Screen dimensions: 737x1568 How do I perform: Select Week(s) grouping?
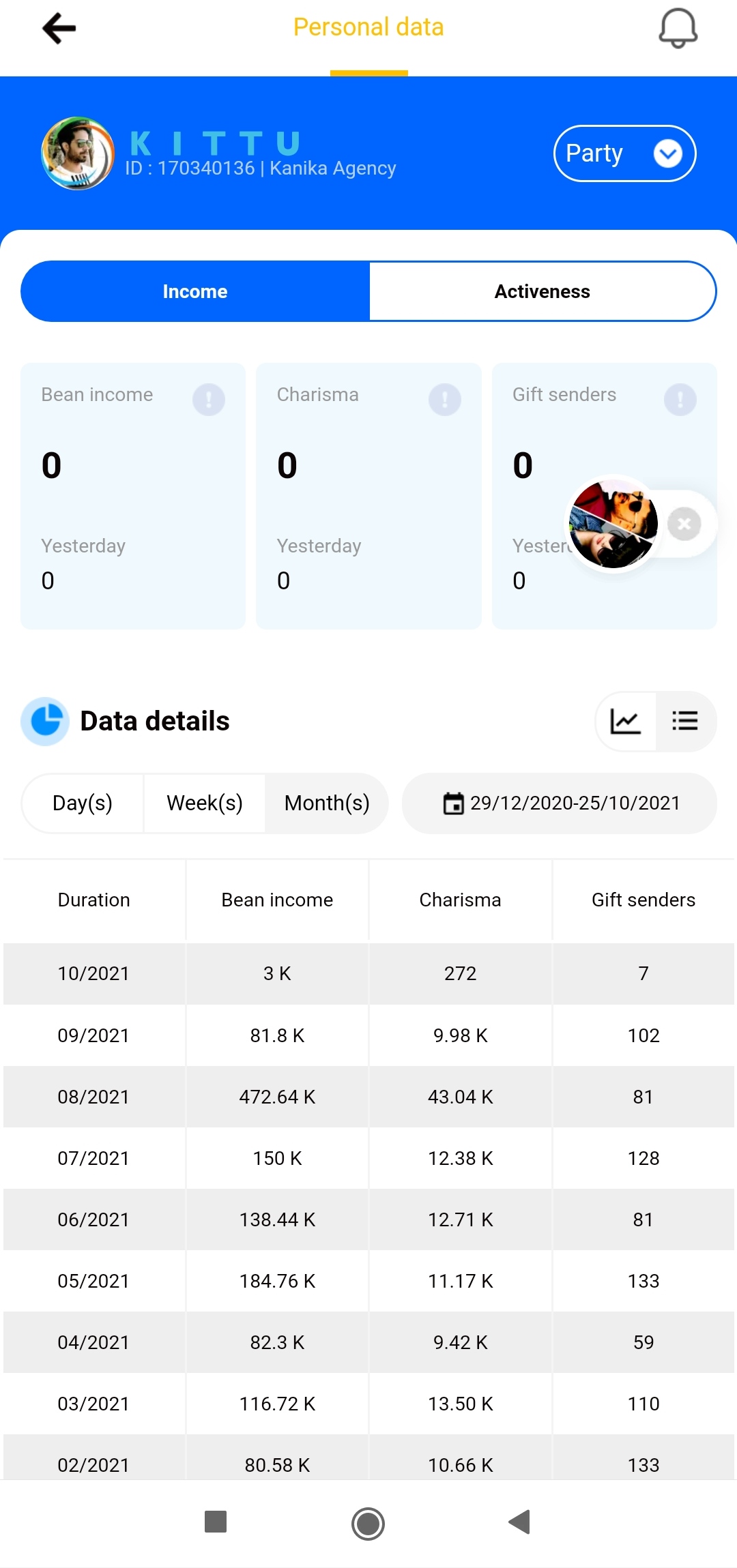[x=205, y=803]
